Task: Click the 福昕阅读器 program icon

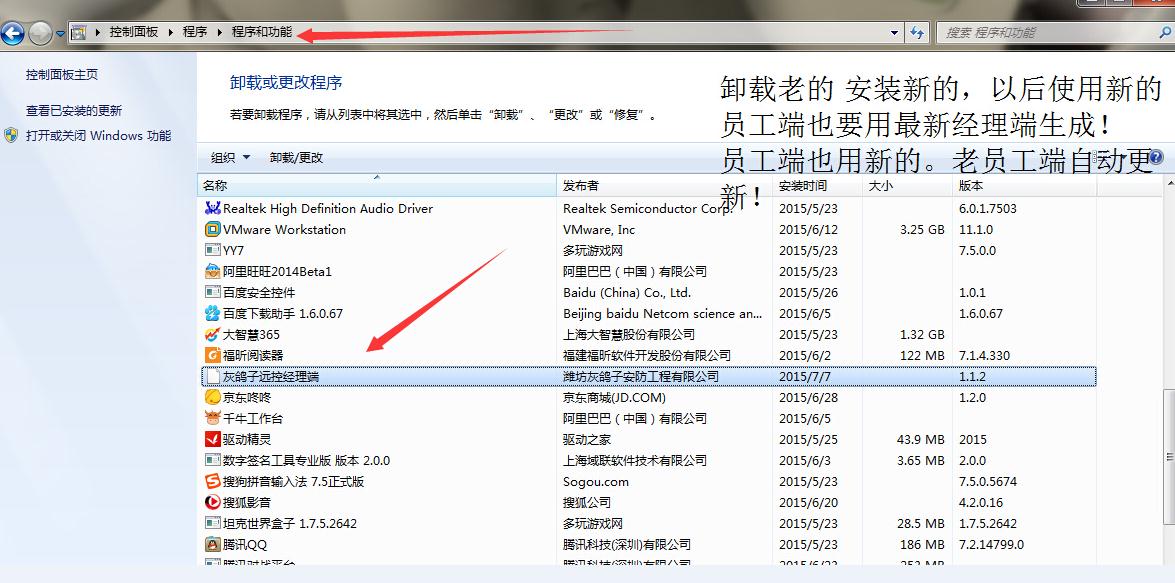Action: (x=213, y=355)
